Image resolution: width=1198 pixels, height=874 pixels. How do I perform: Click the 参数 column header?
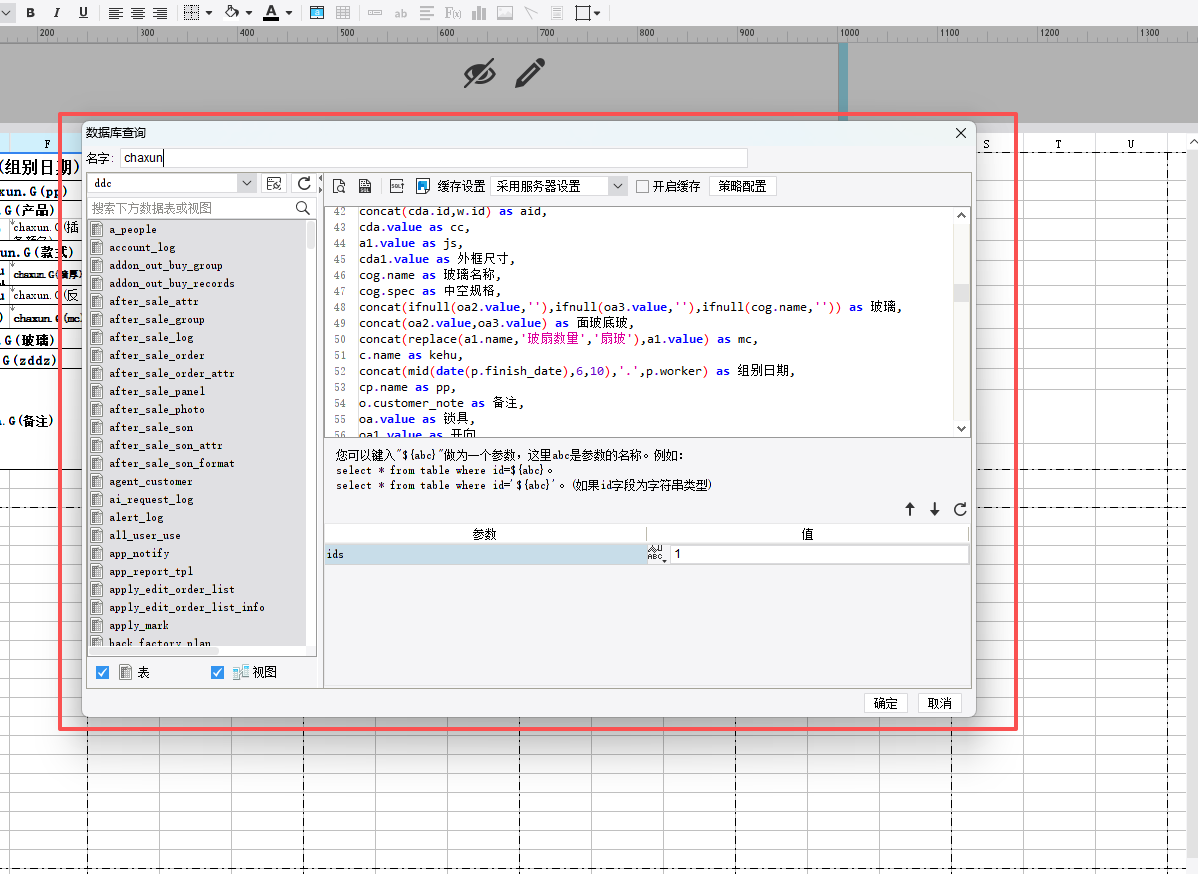coord(485,534)
